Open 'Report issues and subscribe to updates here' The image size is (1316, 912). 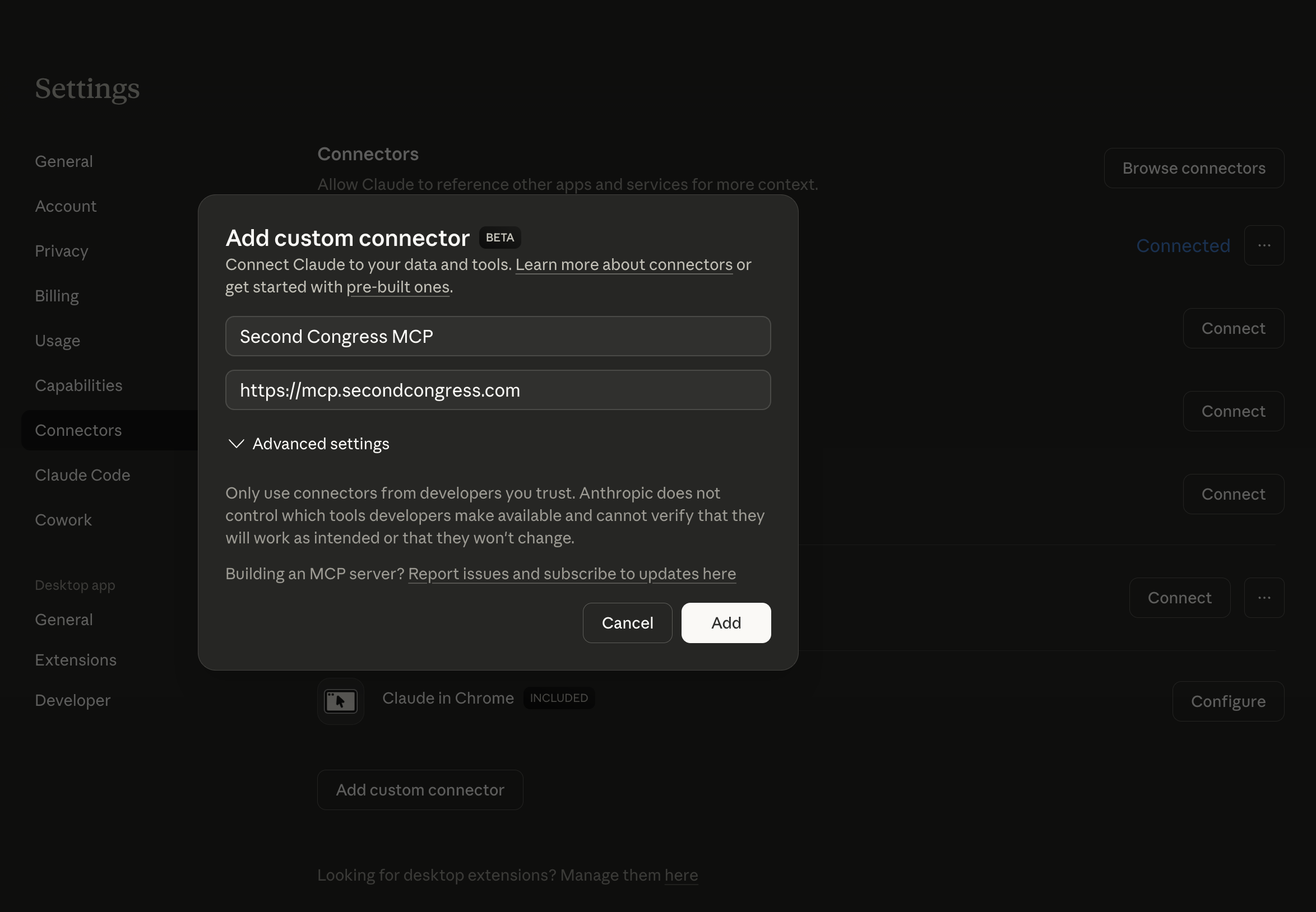tap(572, 574)
